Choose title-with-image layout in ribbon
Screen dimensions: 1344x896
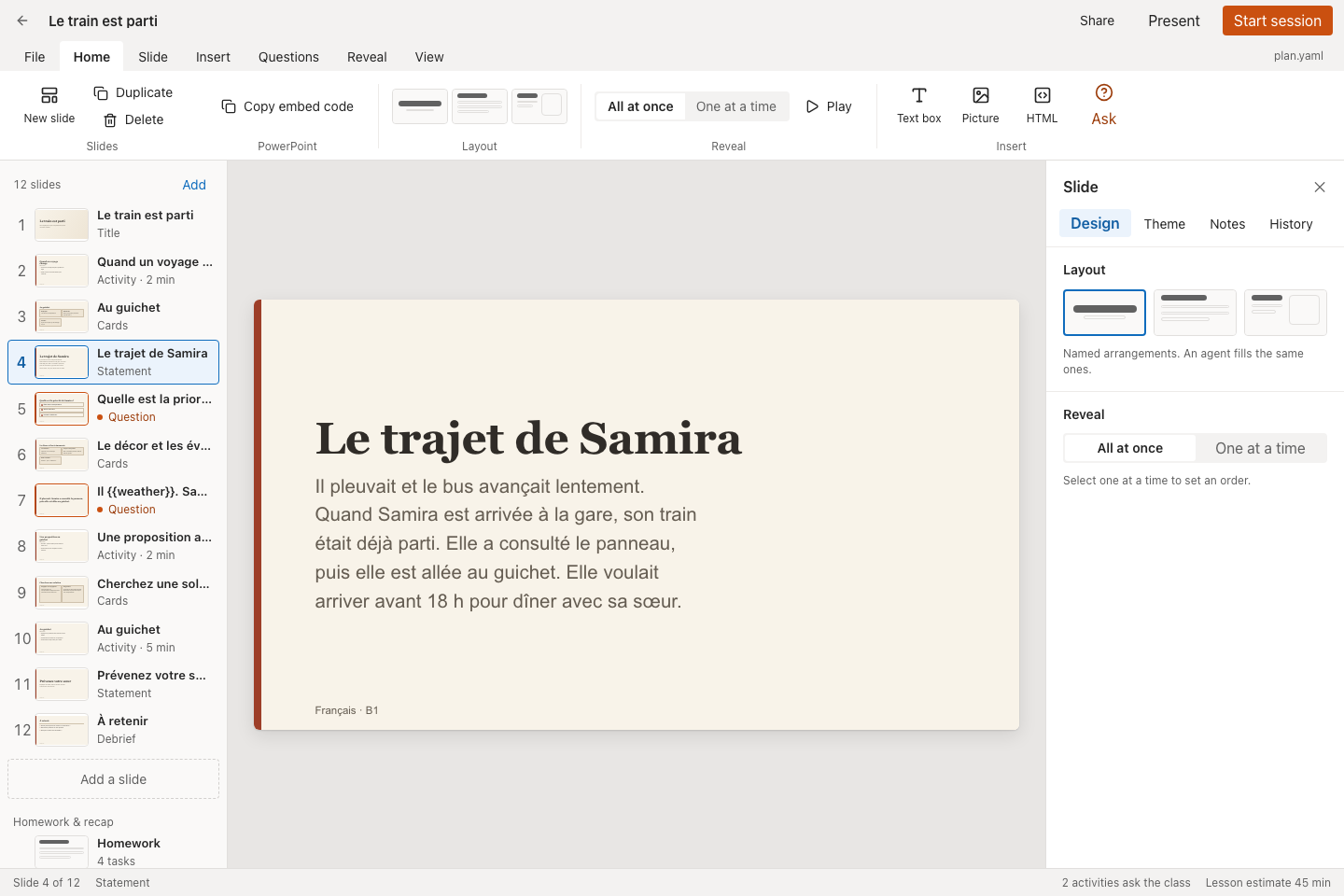pyautogui.click(x=539, y=106)
